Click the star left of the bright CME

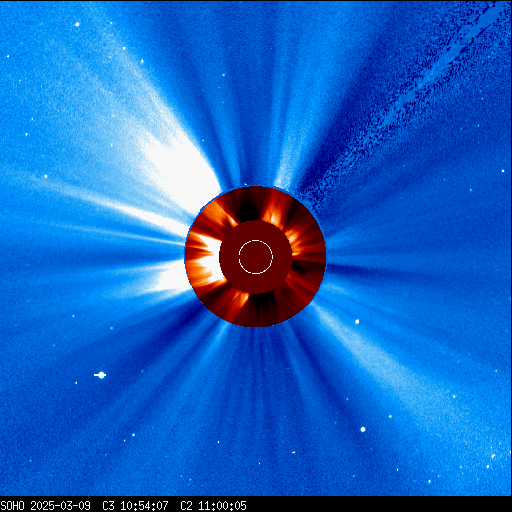point(46,176)
